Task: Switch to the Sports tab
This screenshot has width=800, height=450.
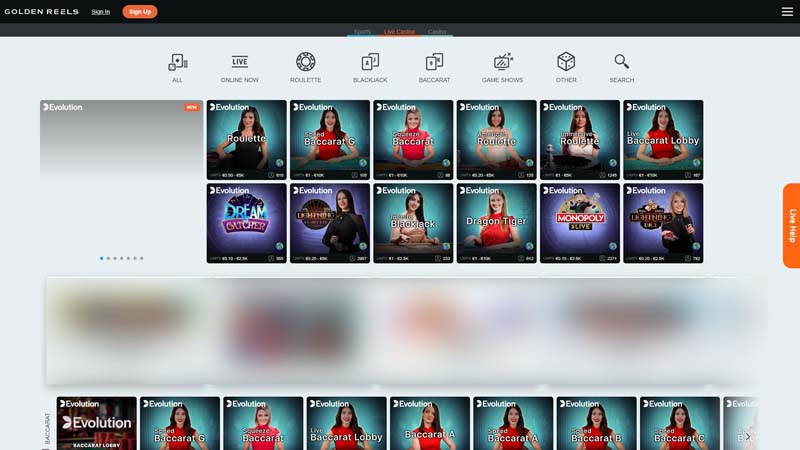Action: coord(362,32)
